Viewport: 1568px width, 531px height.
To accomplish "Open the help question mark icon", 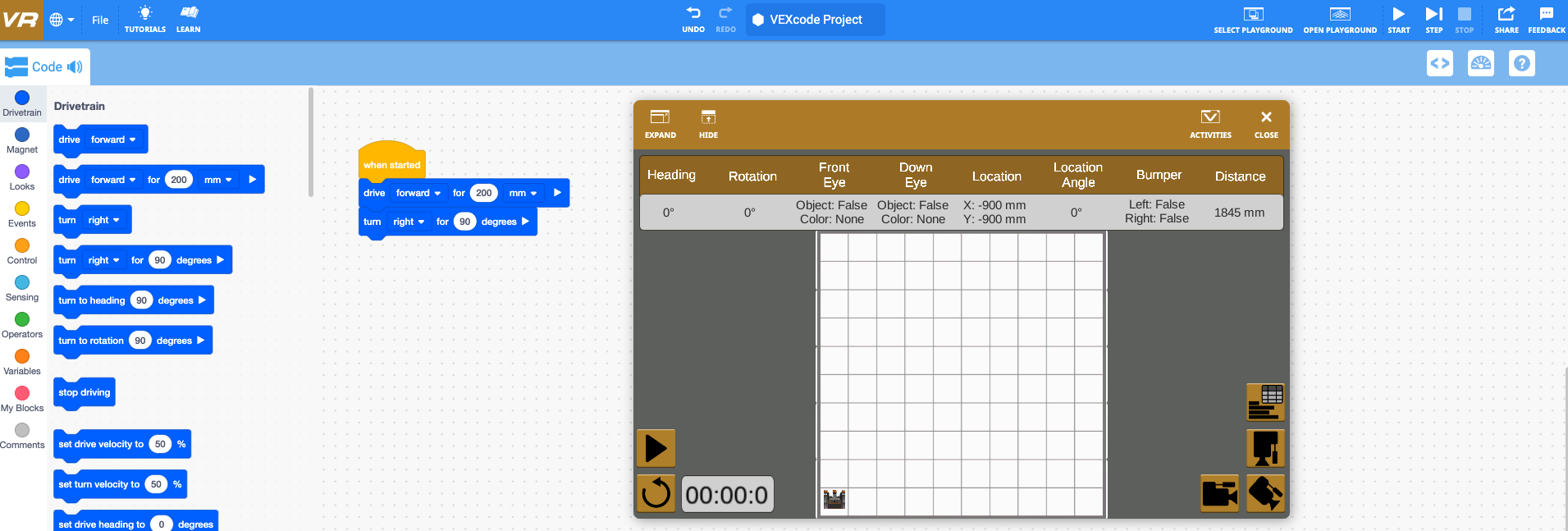I will pyautogui.click(x=1521, y=63).
